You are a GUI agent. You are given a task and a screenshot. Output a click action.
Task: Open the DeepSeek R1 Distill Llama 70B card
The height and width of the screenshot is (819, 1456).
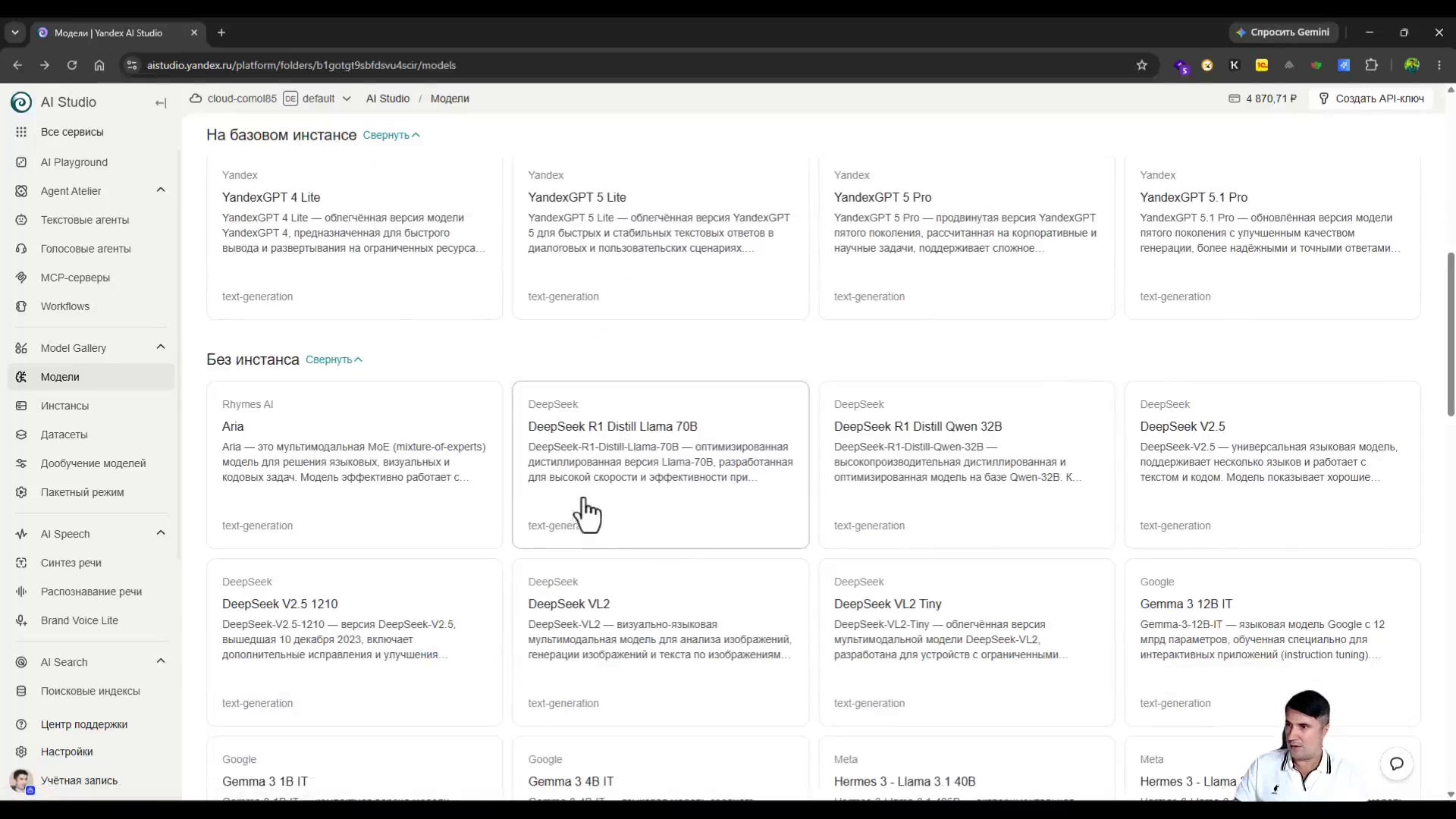(661, 464)
